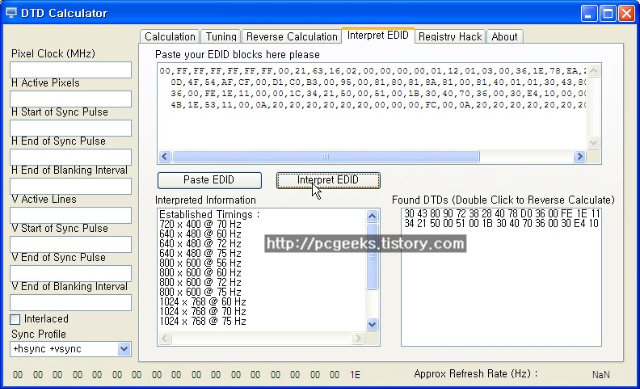Click the H End of Sync Pulse field
The image size is (640, 389).
pyautogui.click(x=71, y=157)
